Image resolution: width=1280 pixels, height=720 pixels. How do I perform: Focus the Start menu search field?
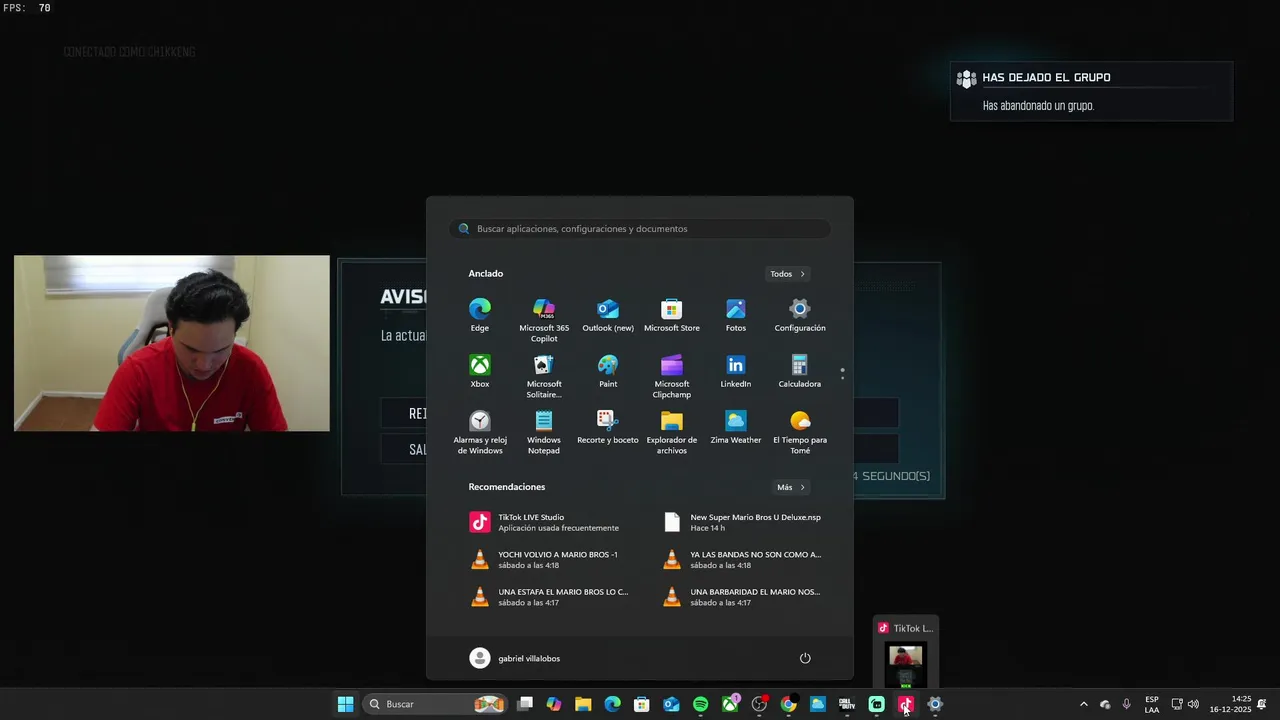click(640, 229)
